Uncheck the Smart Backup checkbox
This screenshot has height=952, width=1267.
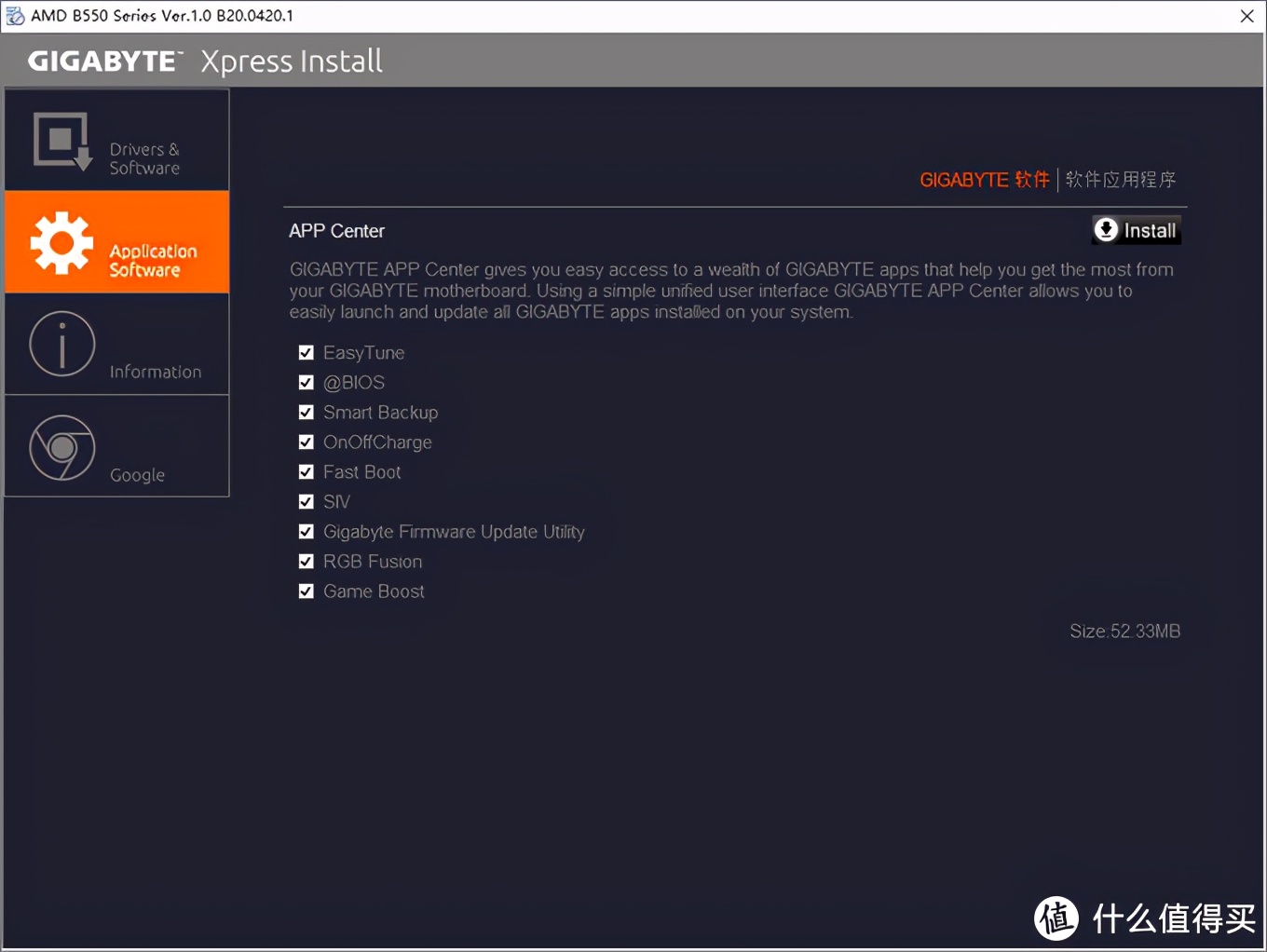306,412
